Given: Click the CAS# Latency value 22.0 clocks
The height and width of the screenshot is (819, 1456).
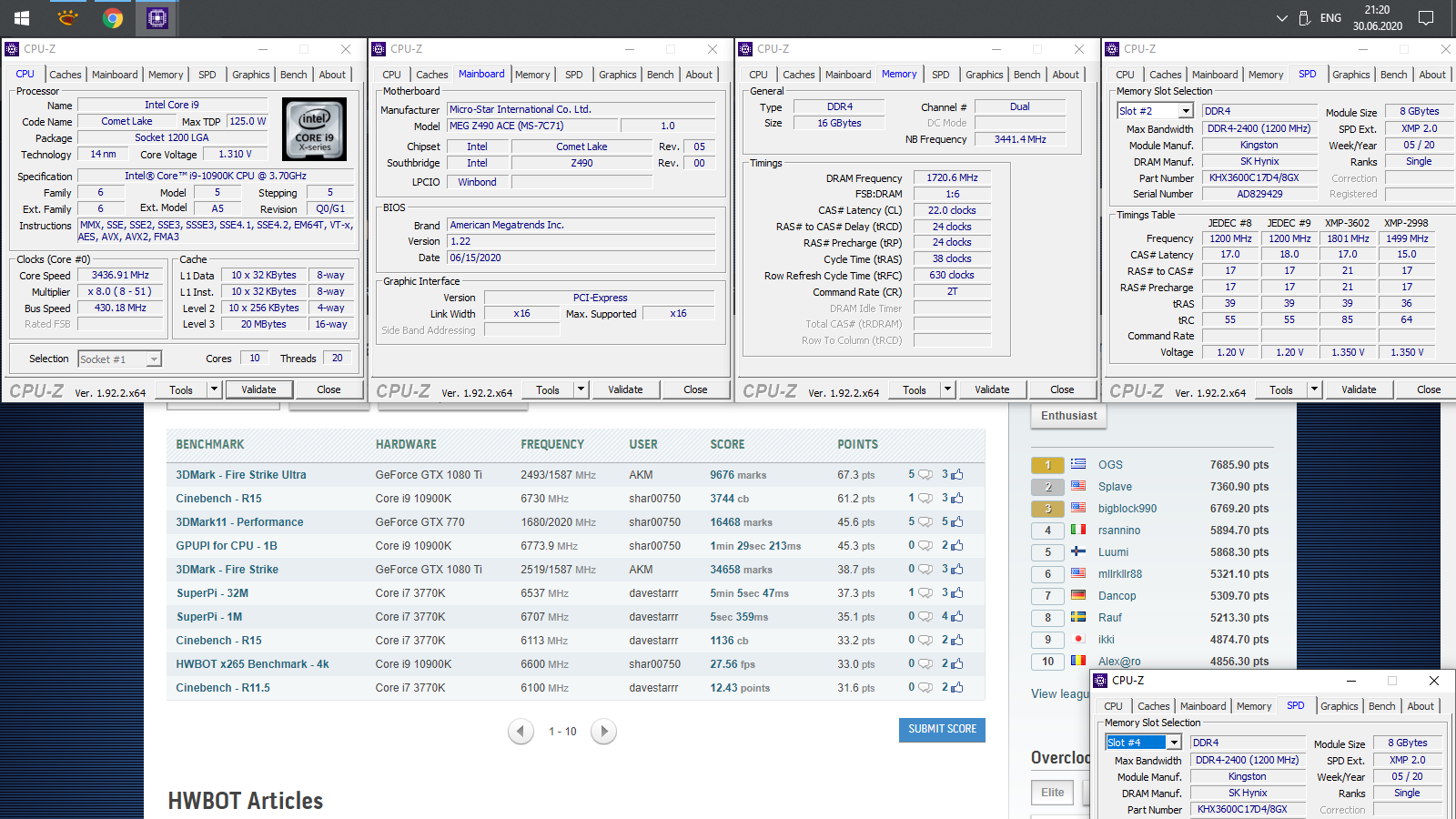Looking at the screenshot, I should pos(952,210).
